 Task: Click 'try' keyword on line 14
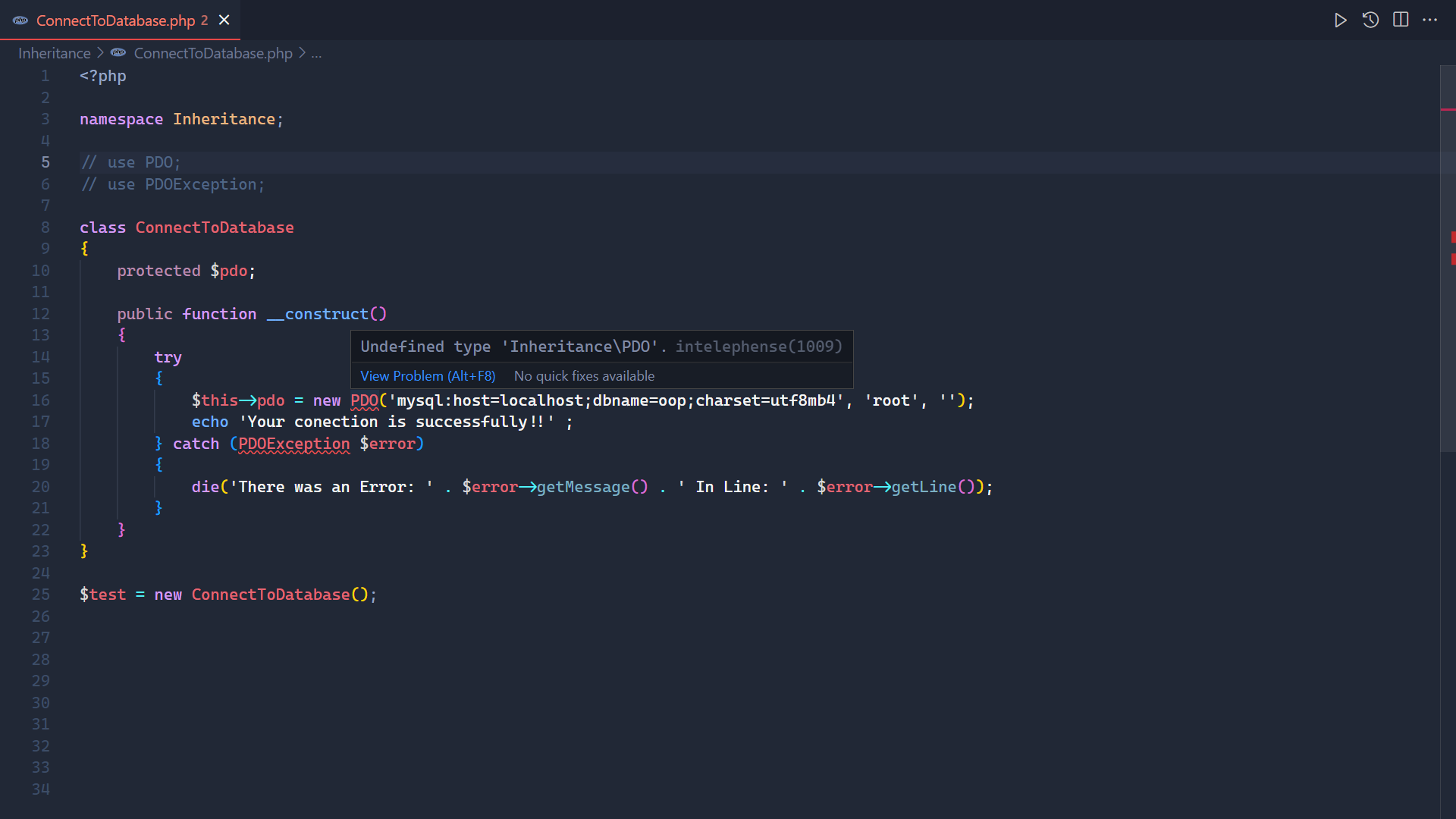[168, 357]
